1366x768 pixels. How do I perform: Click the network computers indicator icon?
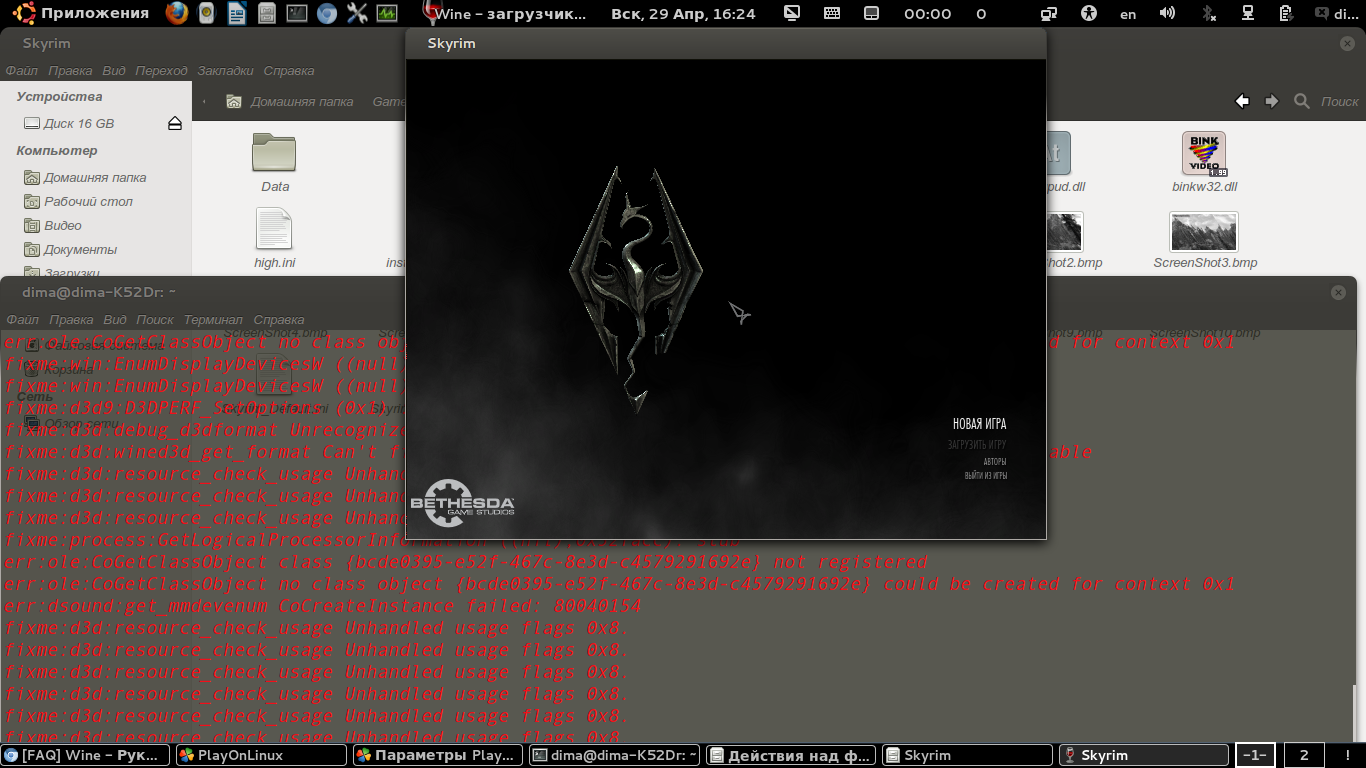pos(1049,13)
